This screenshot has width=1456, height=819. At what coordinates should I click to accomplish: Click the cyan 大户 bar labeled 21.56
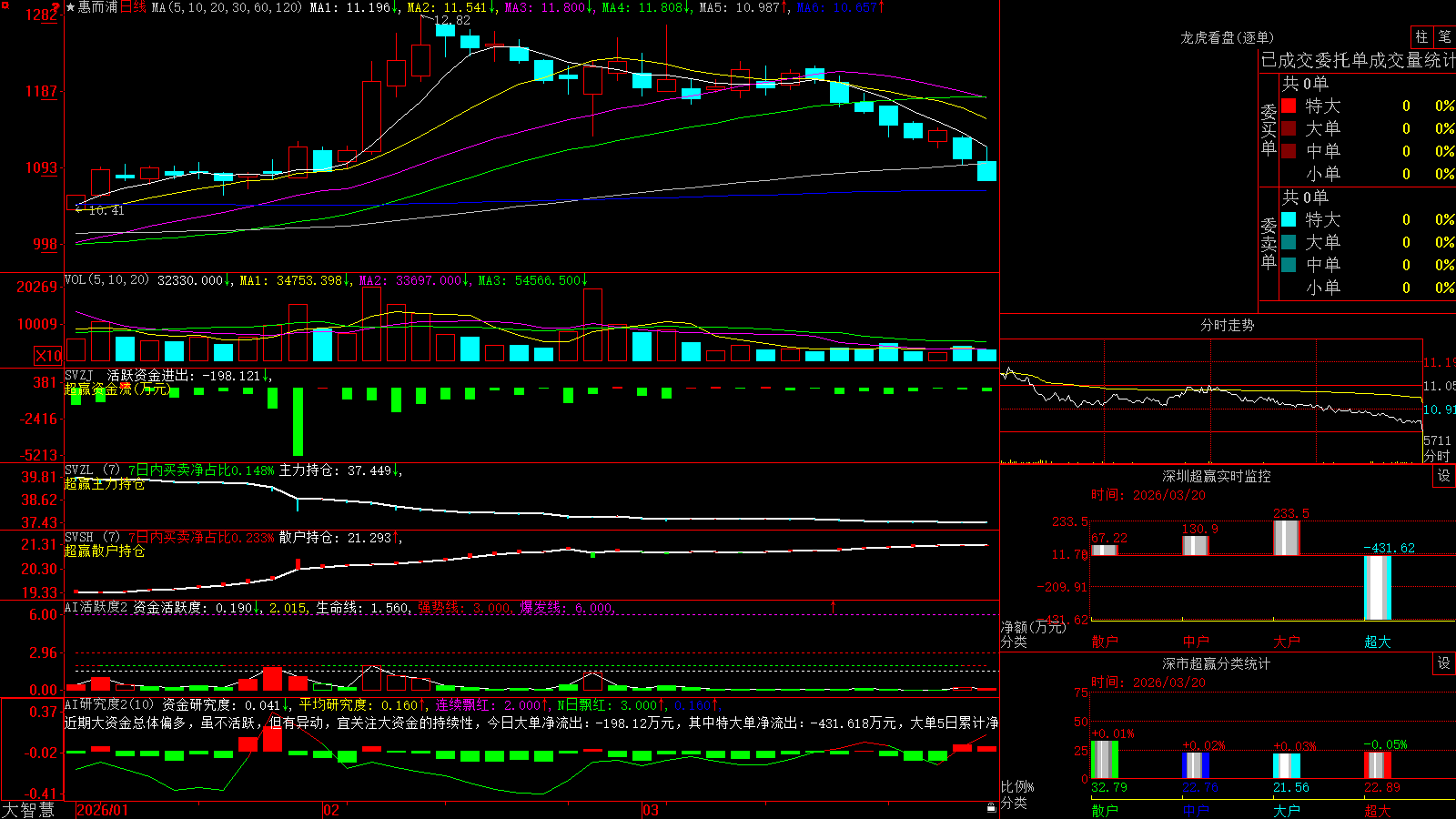tap(1287, 766)
